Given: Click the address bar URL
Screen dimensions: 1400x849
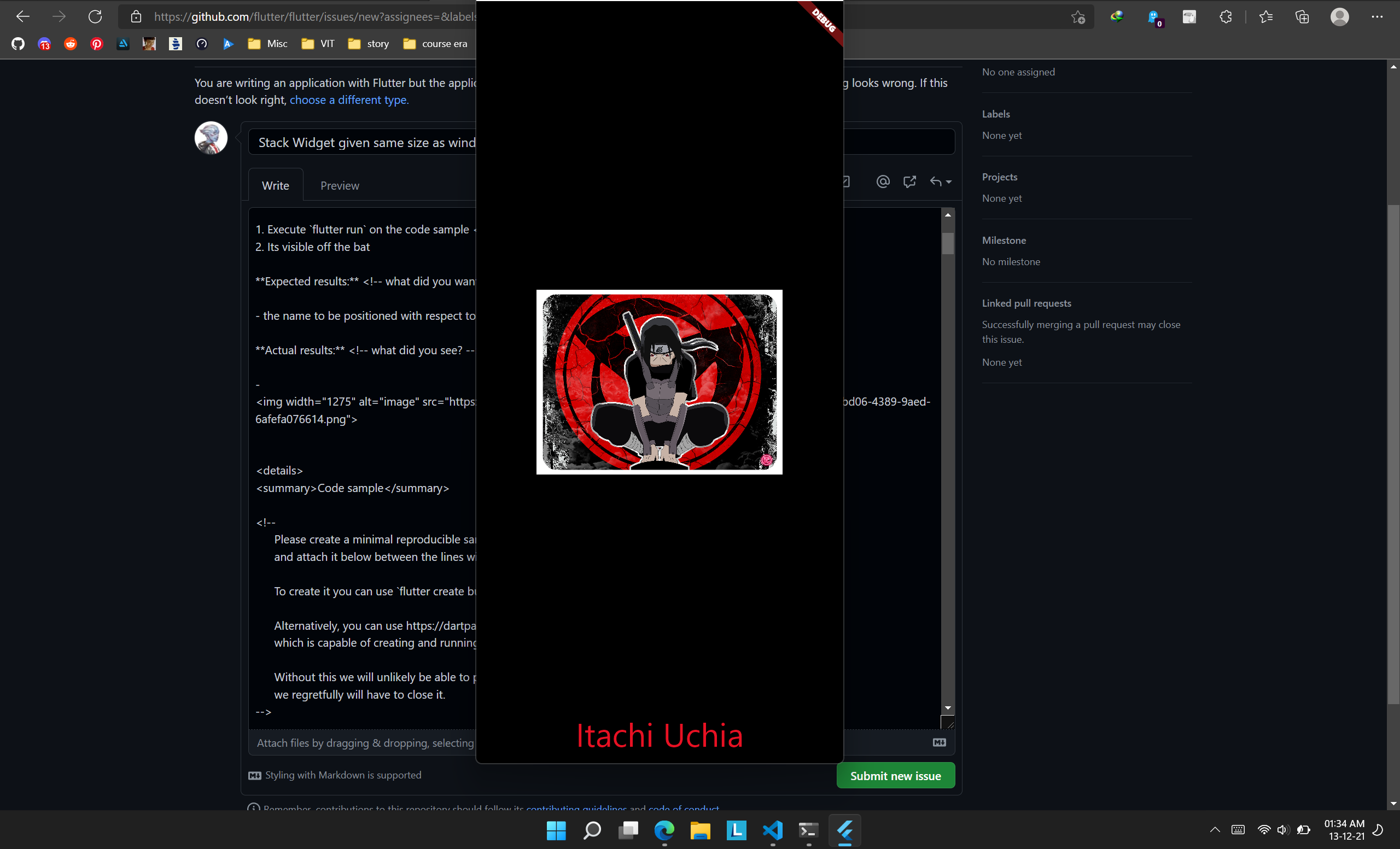Looking at the screenshot, I should 316,17.
